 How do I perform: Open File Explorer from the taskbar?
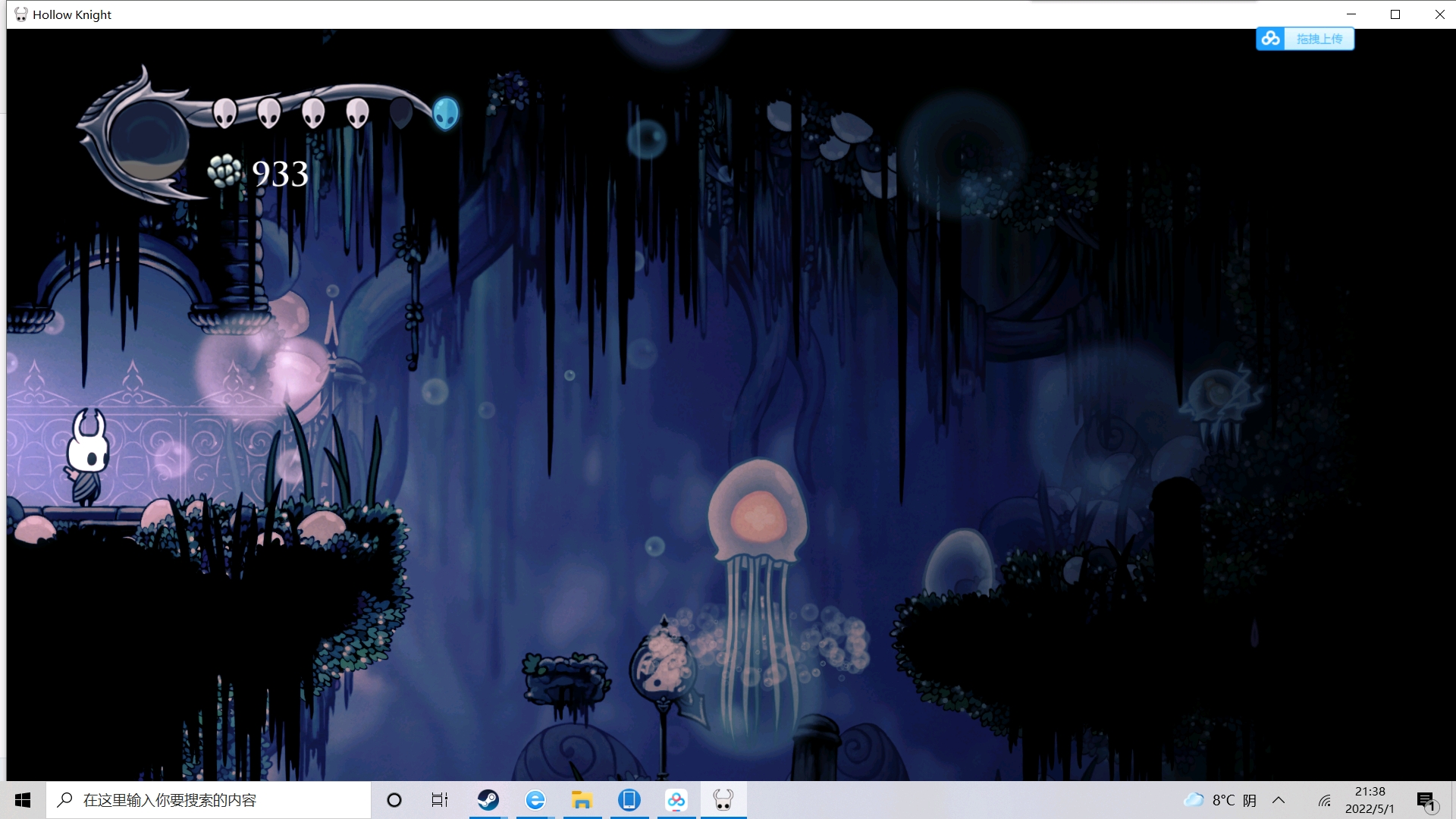point(582,800)
